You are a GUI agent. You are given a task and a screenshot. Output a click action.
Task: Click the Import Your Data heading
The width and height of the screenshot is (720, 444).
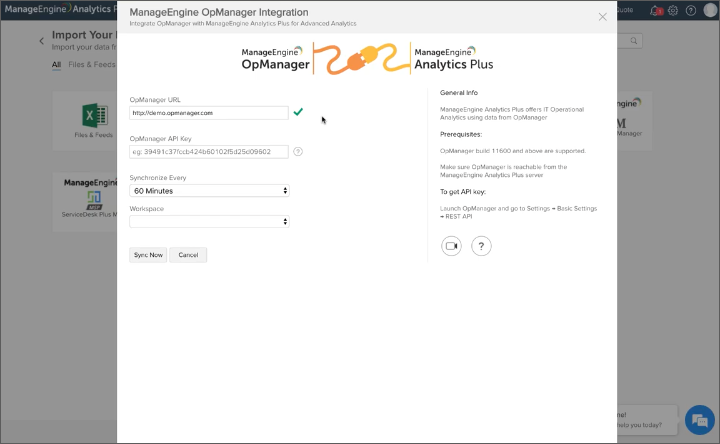point(84,35)
